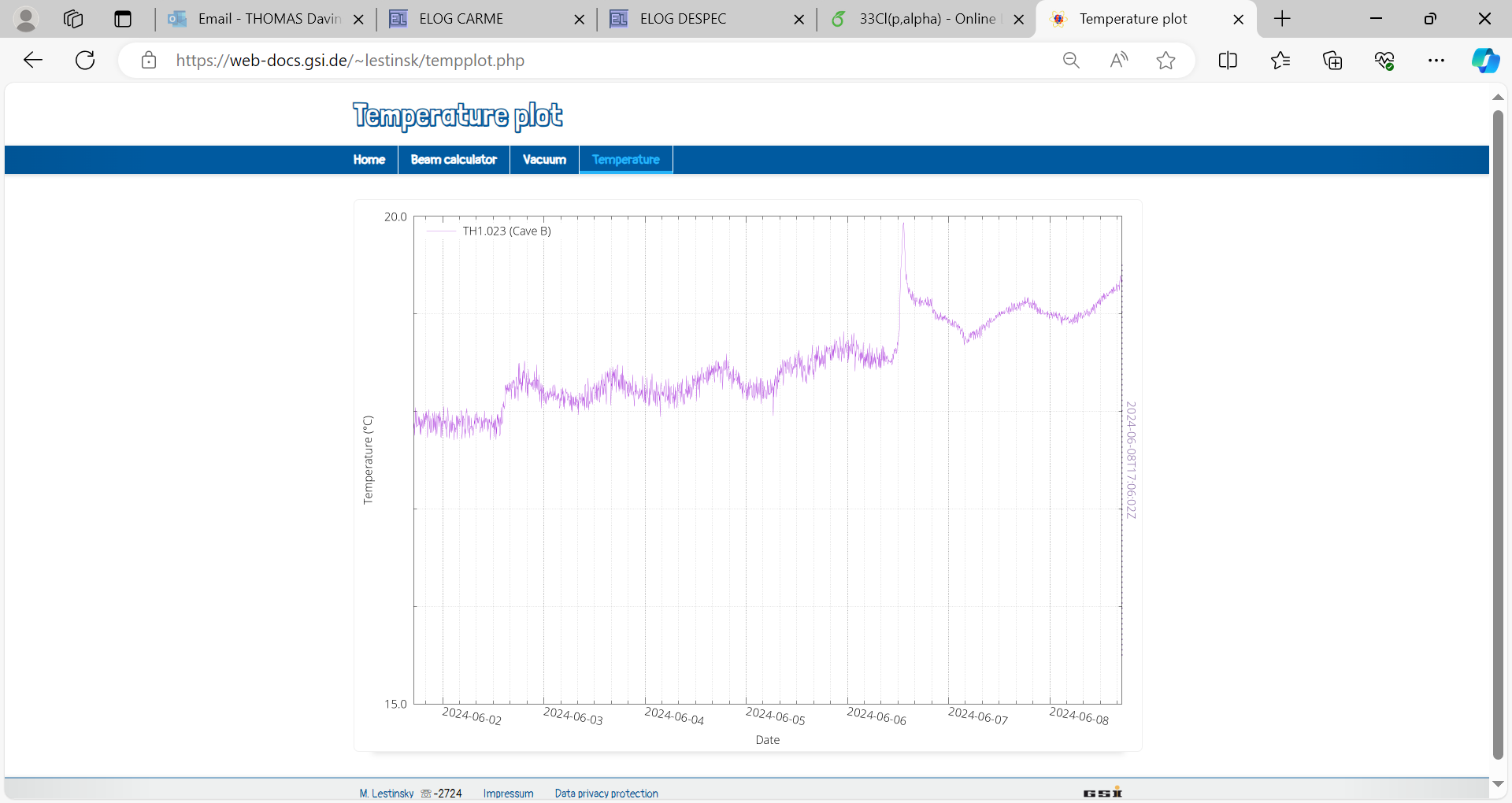Click the page scrollbar down arrow

click(1498, 784)
